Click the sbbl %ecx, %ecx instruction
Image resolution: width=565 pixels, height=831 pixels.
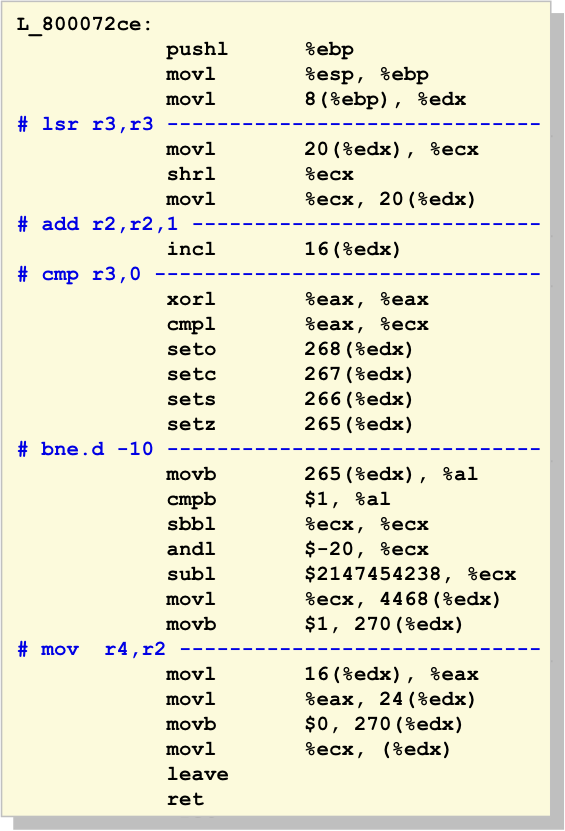tap(297, 524)
